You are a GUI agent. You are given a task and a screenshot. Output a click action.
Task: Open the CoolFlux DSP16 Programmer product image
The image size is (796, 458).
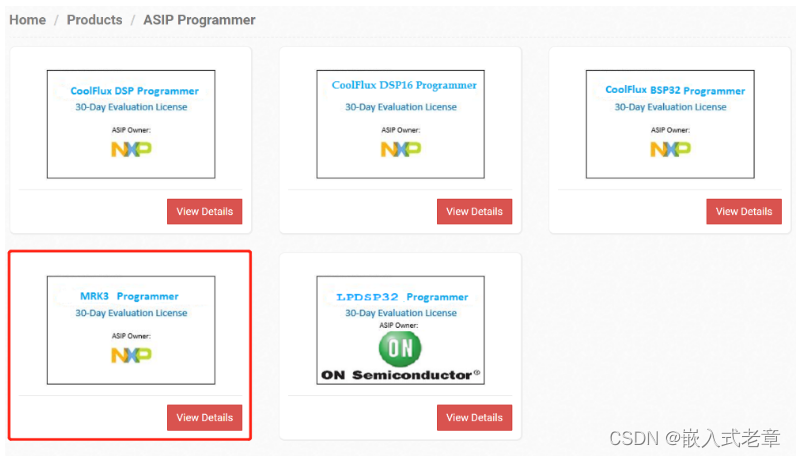(401, 124)
